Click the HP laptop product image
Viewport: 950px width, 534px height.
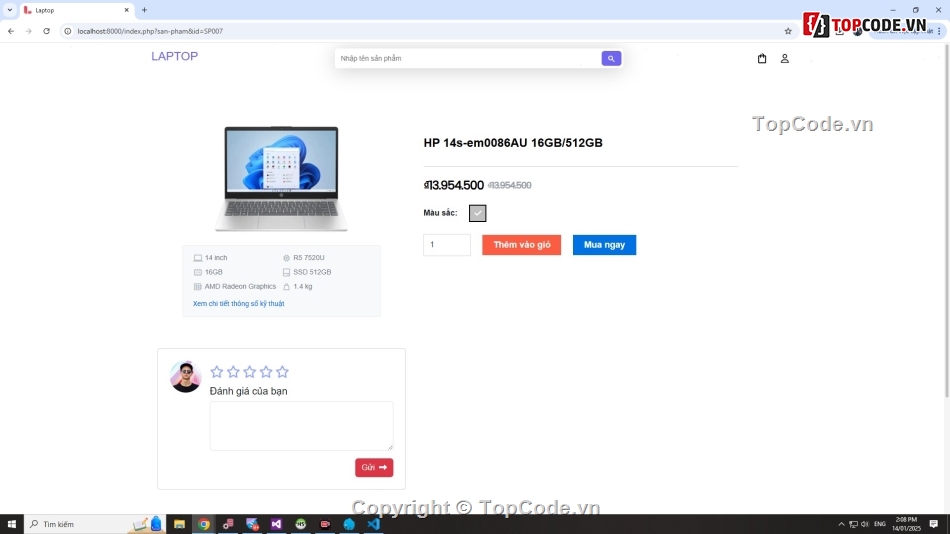pos(281,179)
